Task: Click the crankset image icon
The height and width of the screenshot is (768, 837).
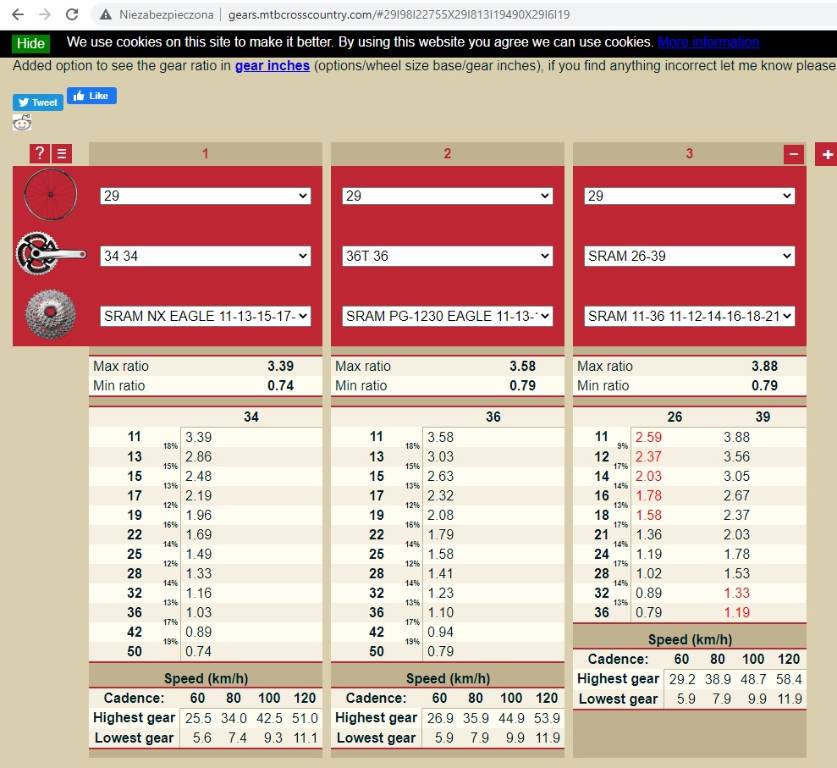Action: [x=50, y=254]
